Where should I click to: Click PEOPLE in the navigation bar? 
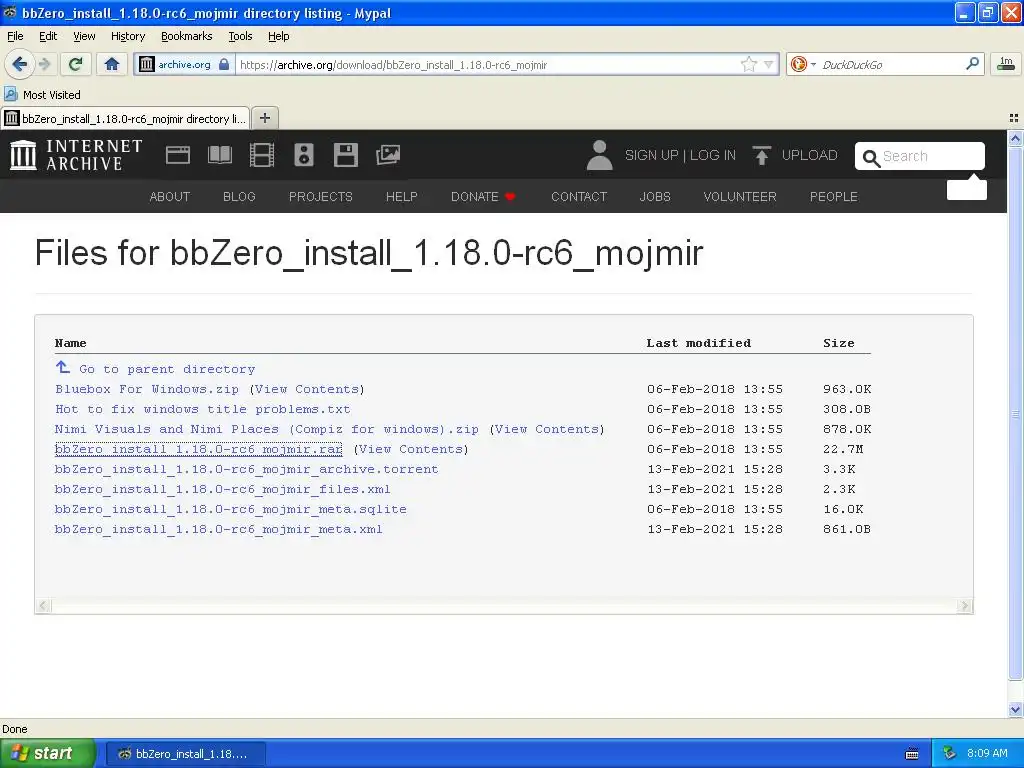pyautogui.click(x=834, y=197)
